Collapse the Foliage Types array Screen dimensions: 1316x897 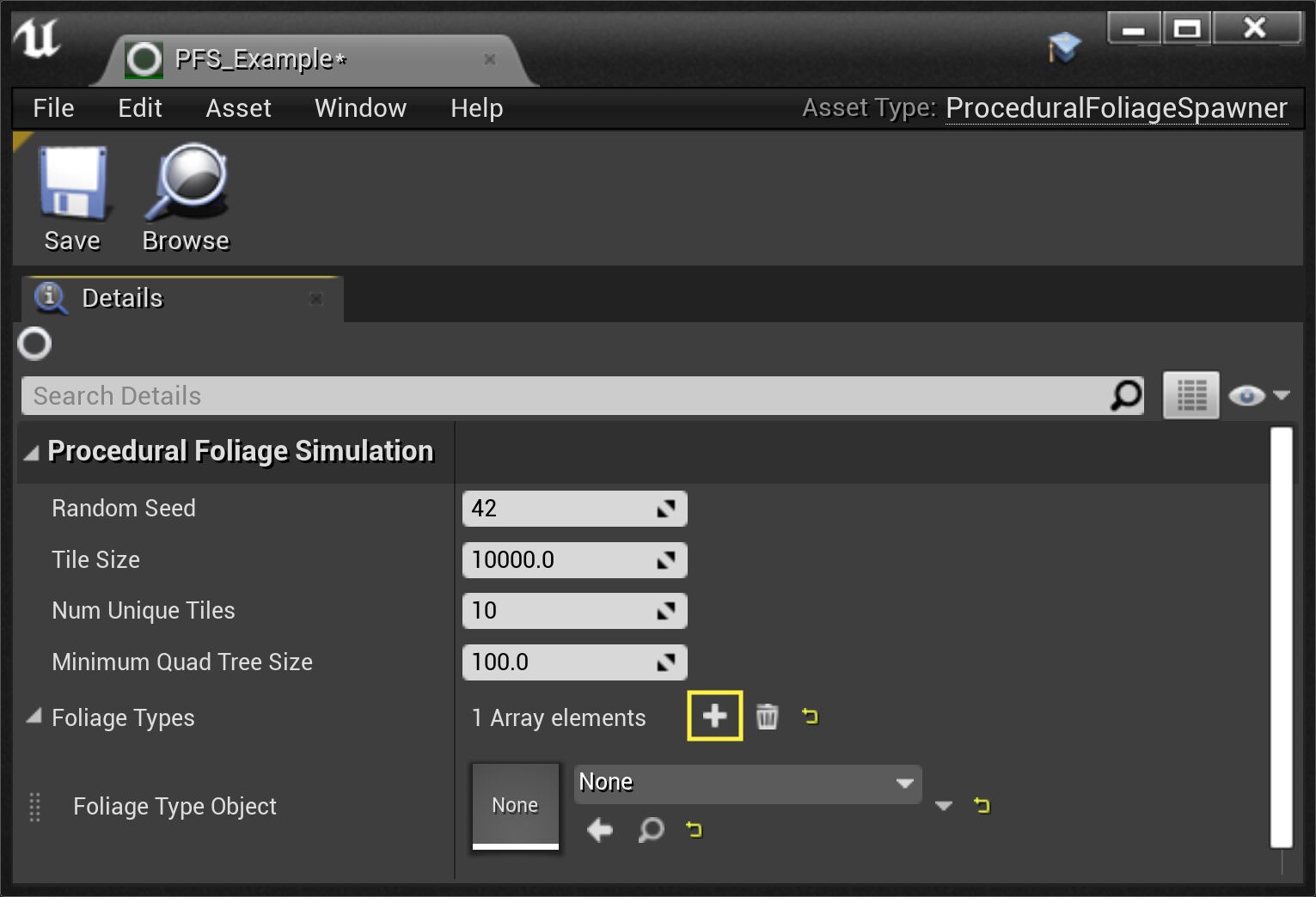(x=34, y=717)
